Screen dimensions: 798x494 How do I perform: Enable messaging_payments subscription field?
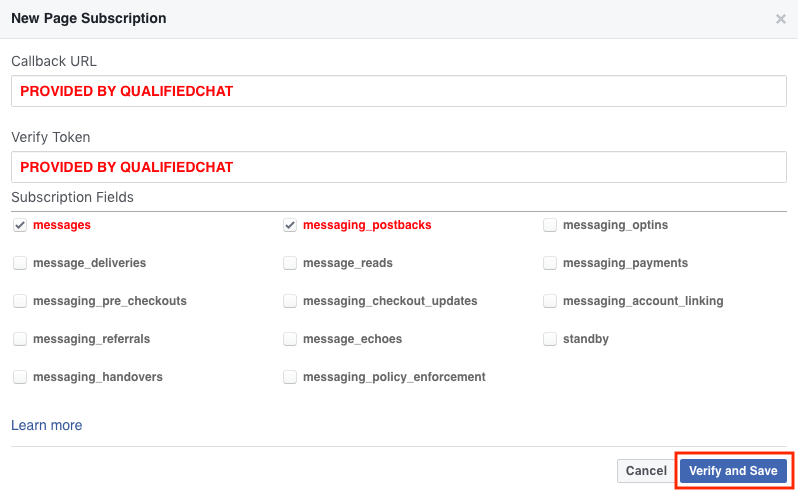(x=550, y=263)
